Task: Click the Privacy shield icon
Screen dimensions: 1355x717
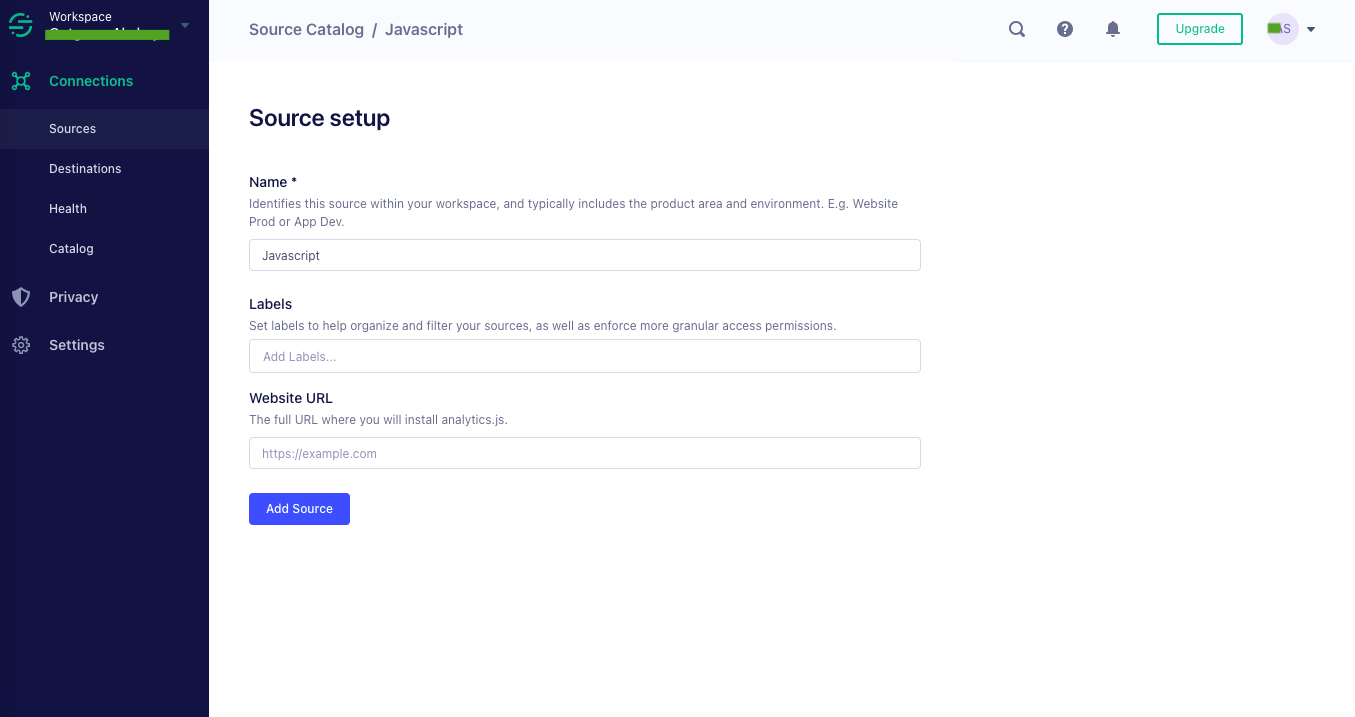Action: tap(21, 297)
